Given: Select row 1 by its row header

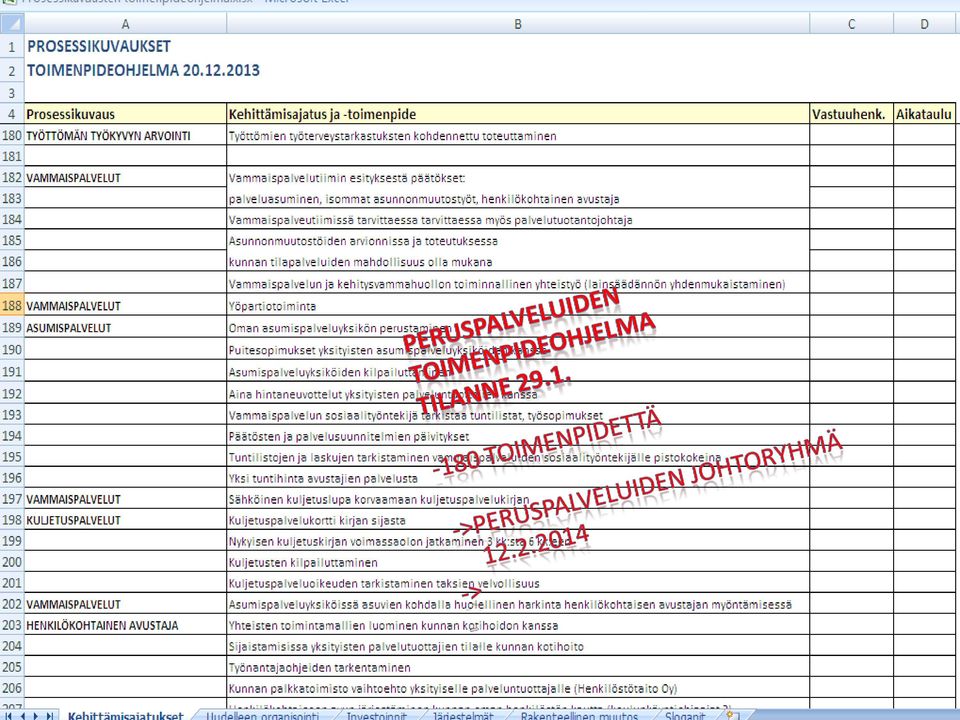Looking at the screenshot, I should (x=12, y=47).
